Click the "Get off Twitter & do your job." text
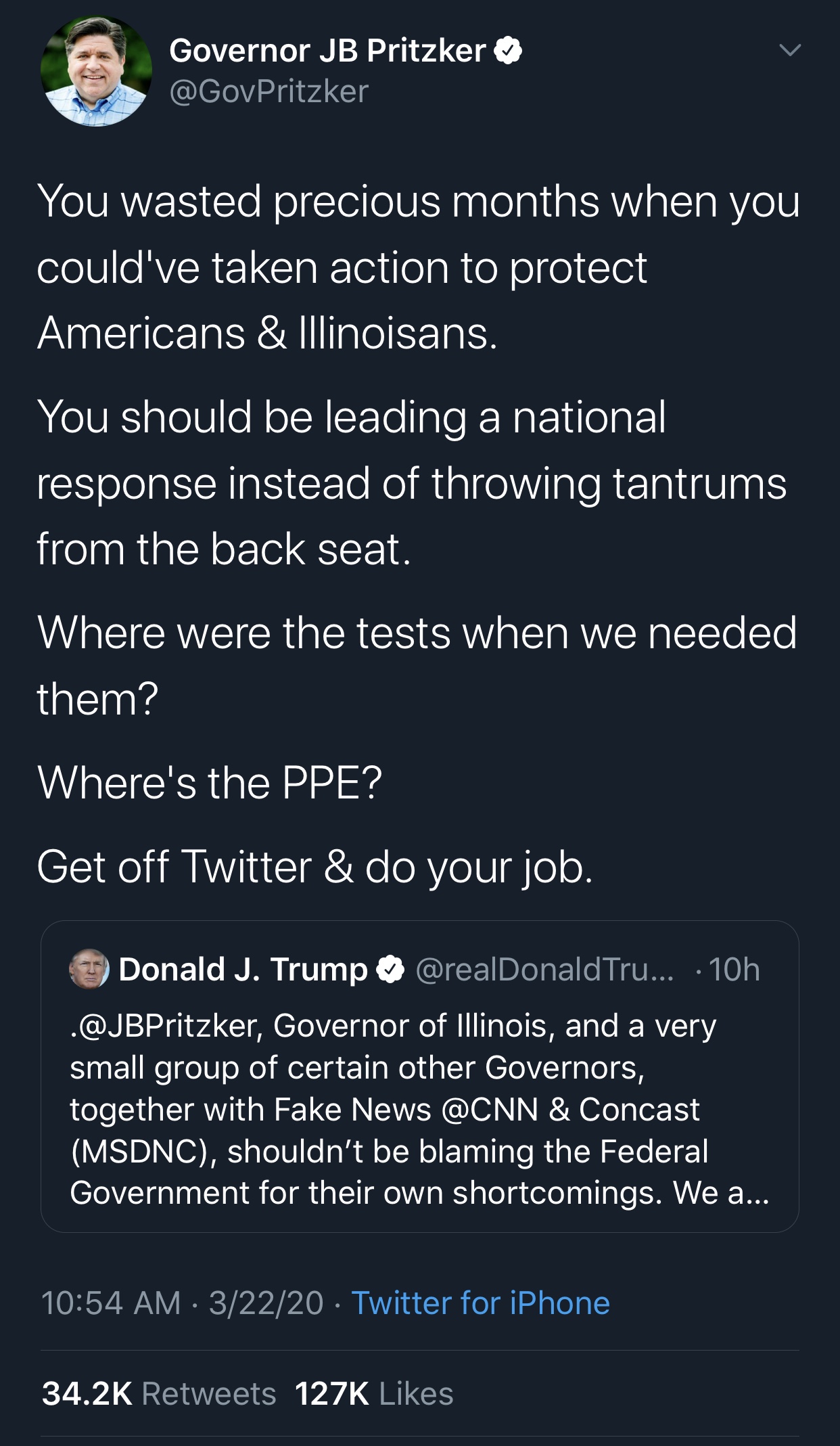The width and height of the screenshot is (840, 1446). click(314, 867)
